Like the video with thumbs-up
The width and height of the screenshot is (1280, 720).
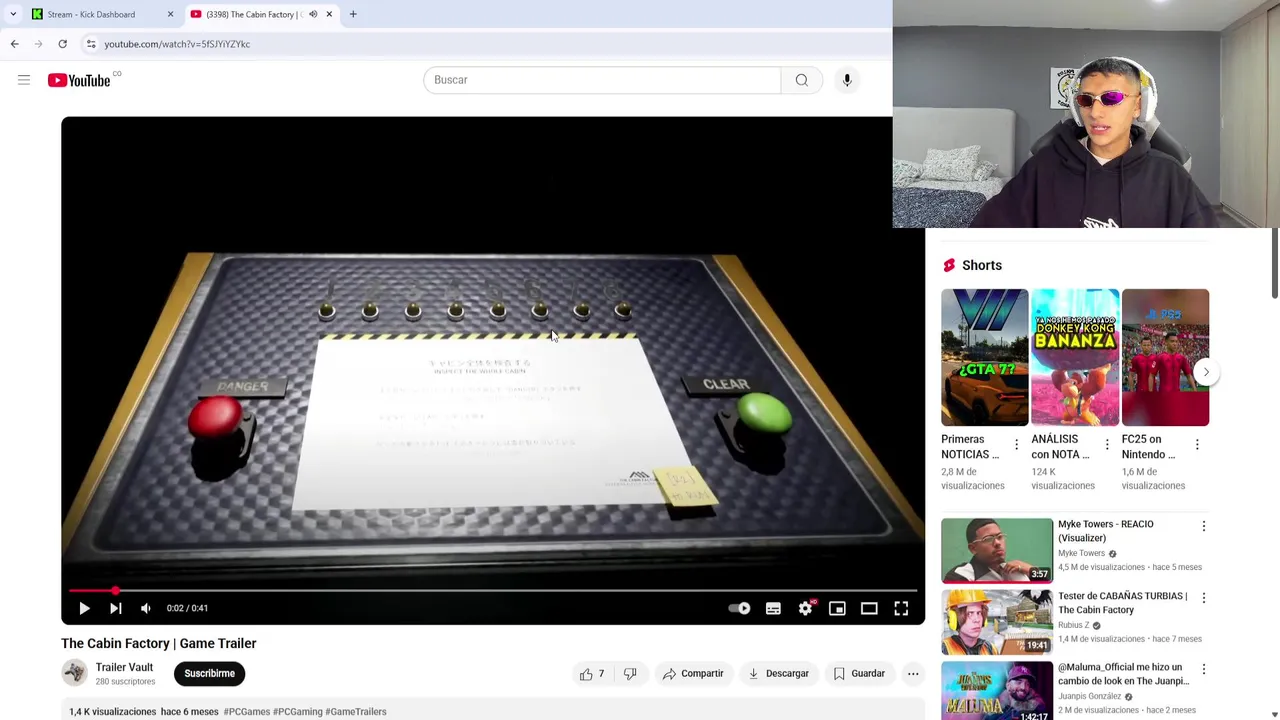tap(592, 673)
